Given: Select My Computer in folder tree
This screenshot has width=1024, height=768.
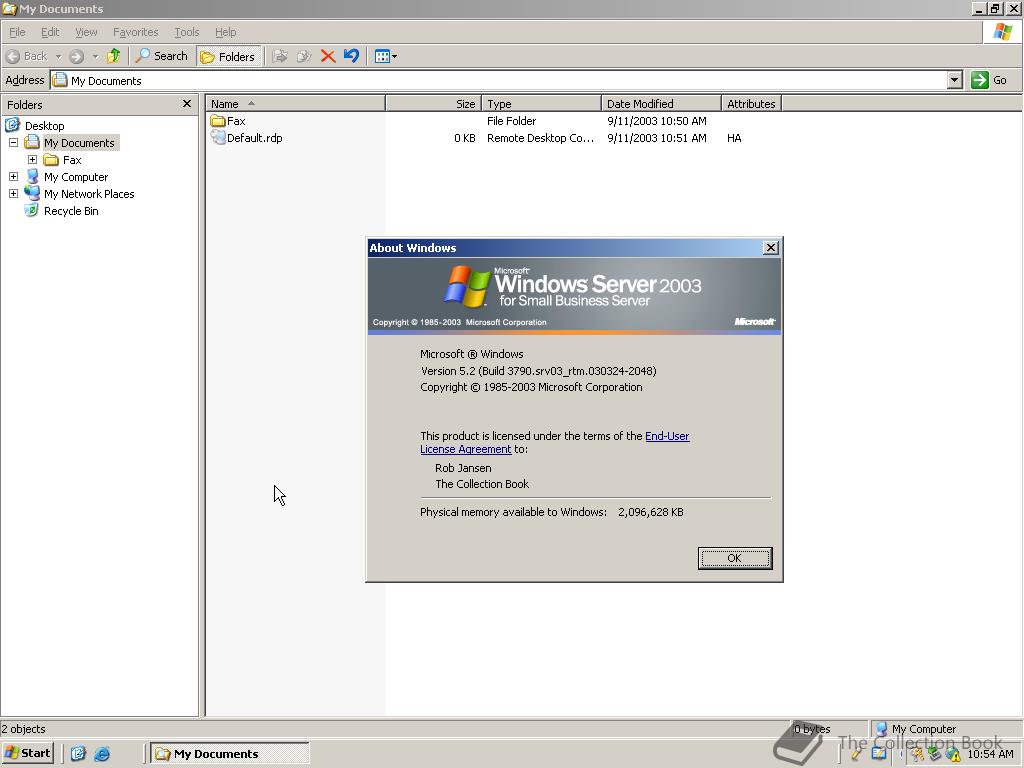Looking at the screenshot, I should [x=76, y=177].
